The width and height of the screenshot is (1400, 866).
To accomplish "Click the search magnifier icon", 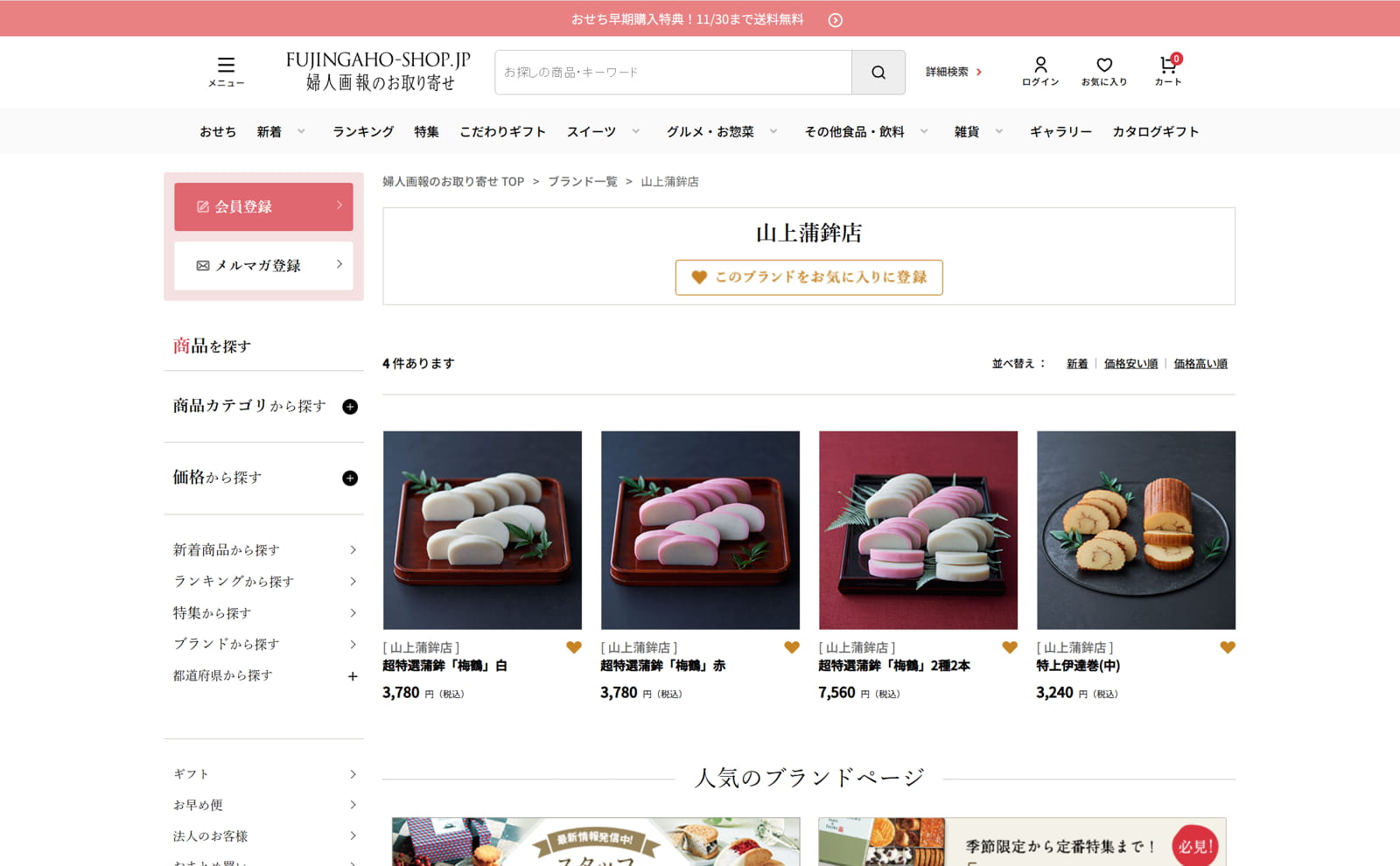I will click(x=878, y=73).
